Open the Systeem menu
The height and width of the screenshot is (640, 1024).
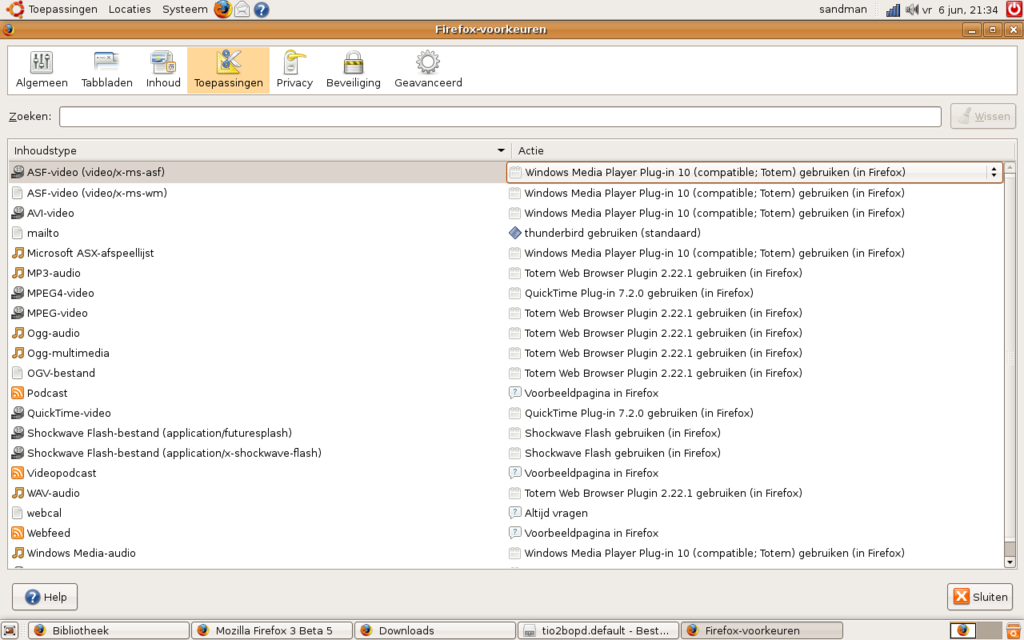tap(185, 9)
